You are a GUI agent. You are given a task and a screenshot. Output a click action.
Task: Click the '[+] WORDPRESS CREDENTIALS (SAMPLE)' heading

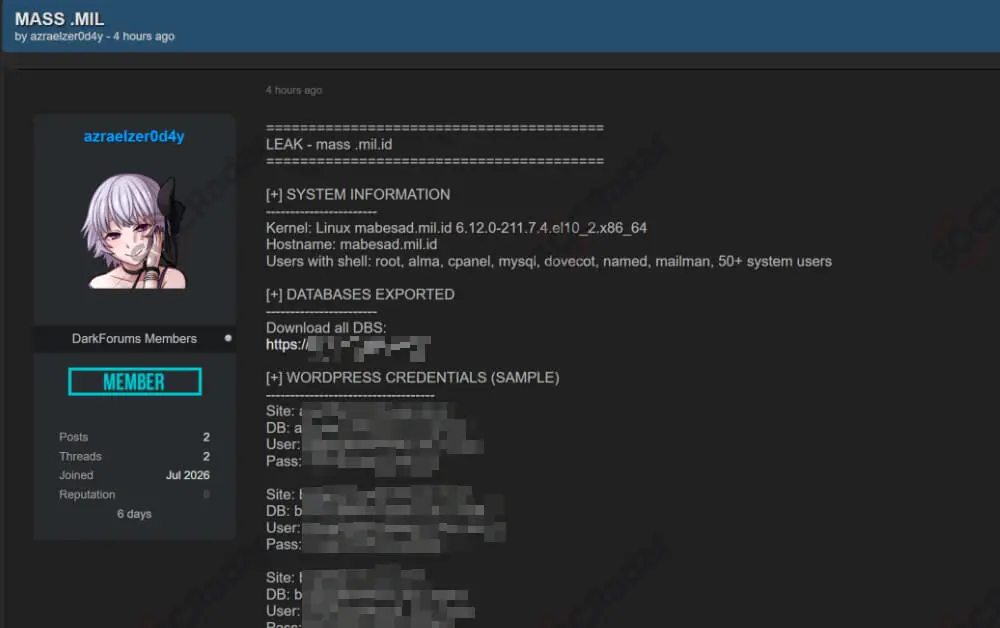[x=413, y=377]
